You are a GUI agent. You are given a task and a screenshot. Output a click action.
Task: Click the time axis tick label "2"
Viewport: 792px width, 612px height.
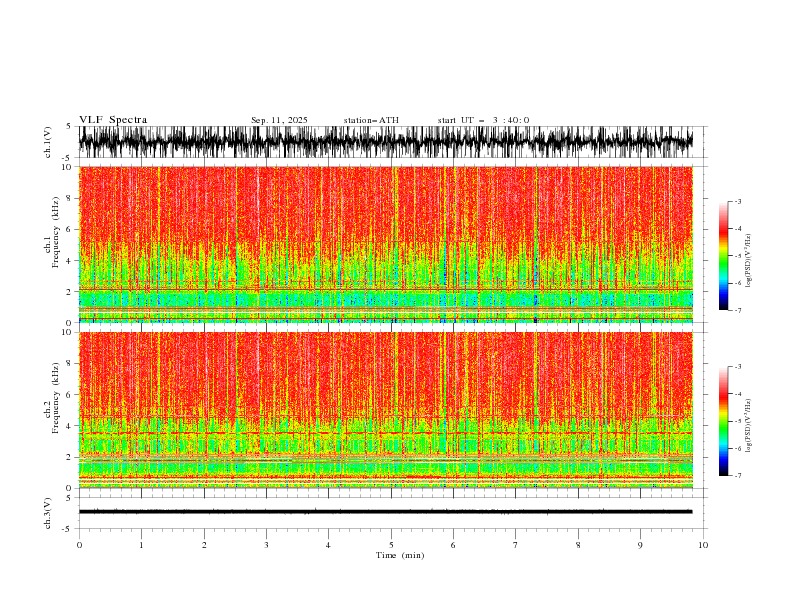click(204, 545)
